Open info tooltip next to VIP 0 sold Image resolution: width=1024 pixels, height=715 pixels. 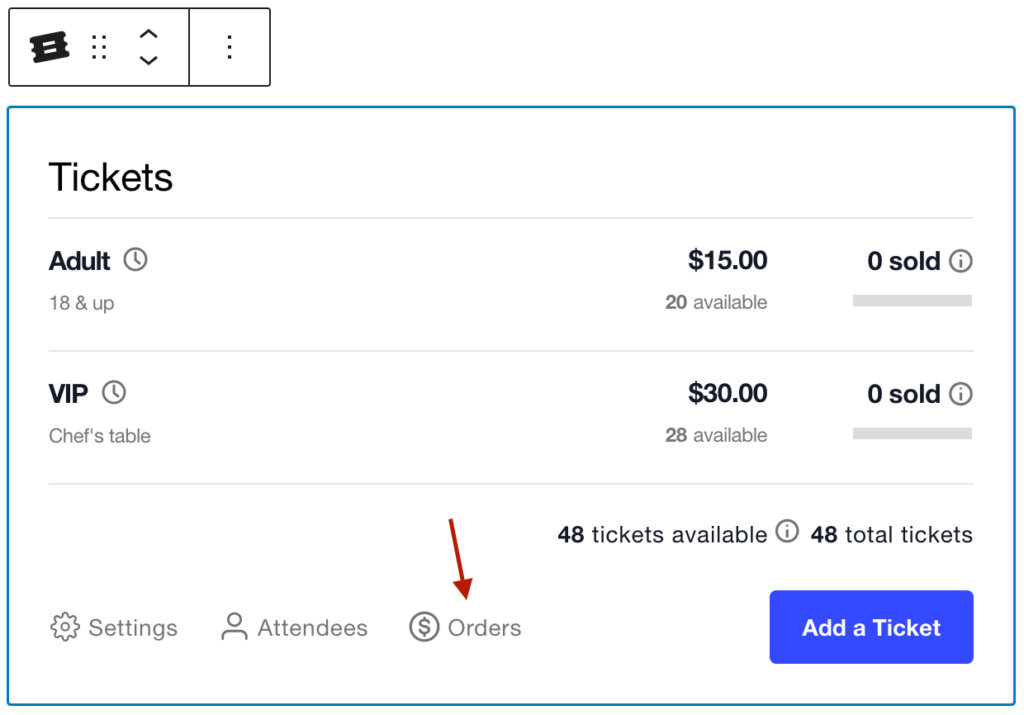(962, 393)
